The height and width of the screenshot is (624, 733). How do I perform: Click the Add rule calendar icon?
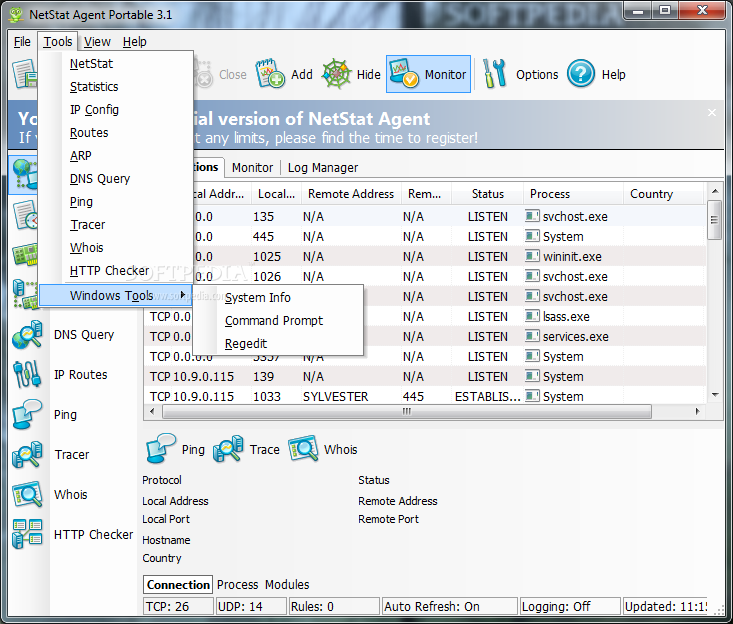[x=270, y=73]
